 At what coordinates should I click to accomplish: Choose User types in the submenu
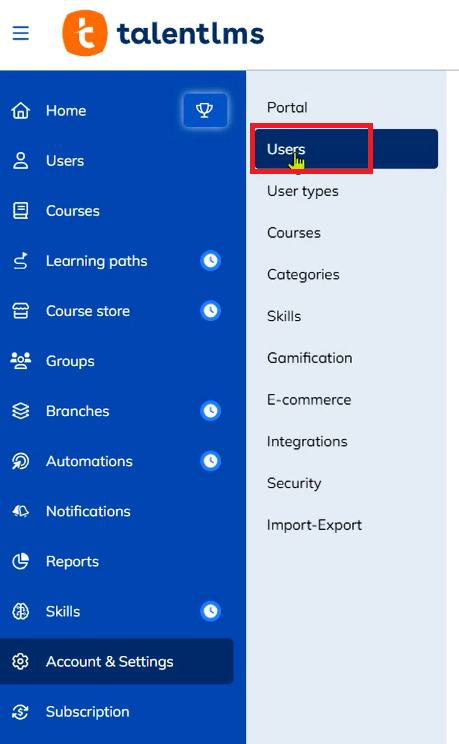pos(303,191)
